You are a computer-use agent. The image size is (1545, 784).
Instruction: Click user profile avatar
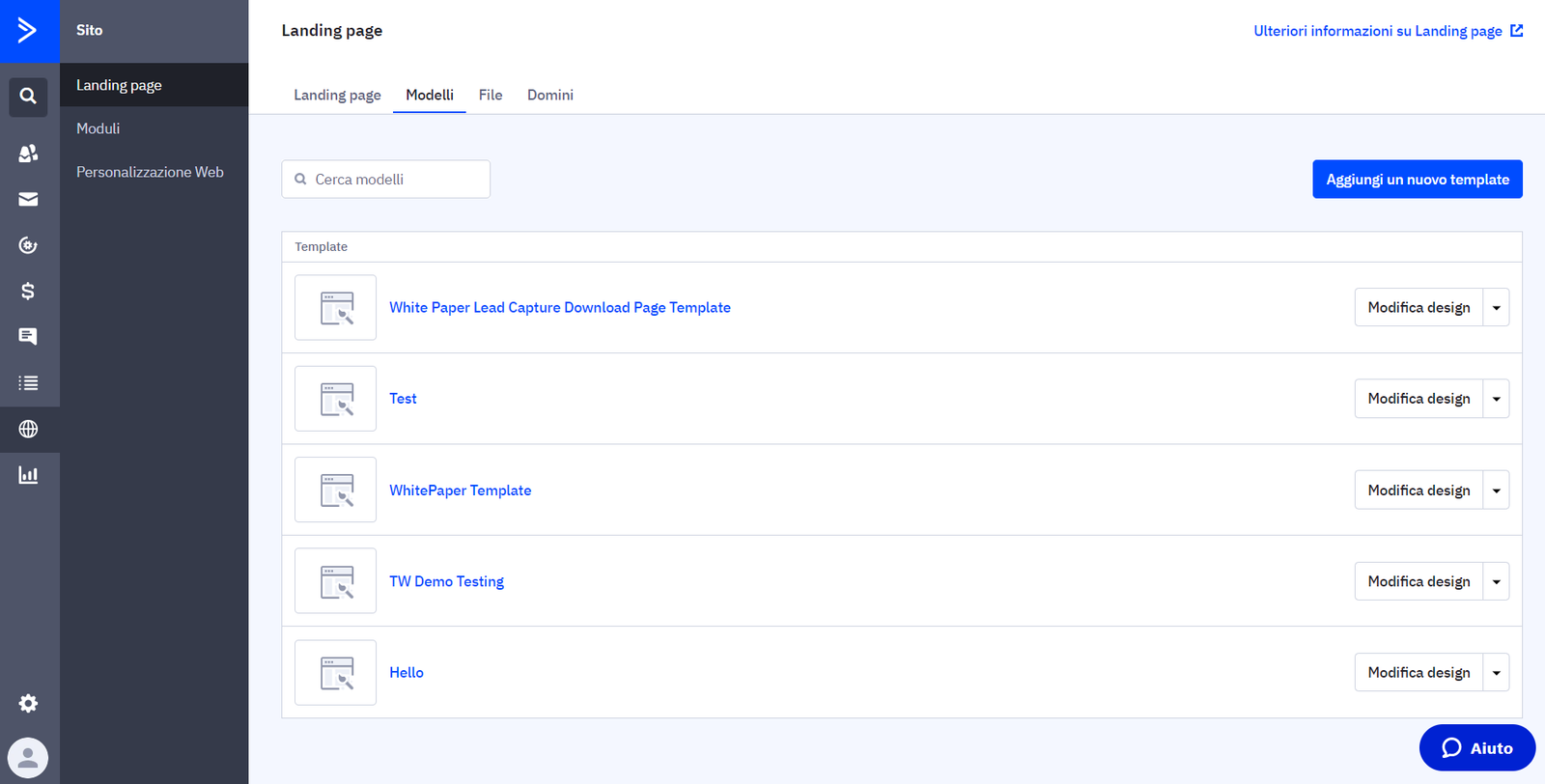pyautogui.click(x=28, y=758)
